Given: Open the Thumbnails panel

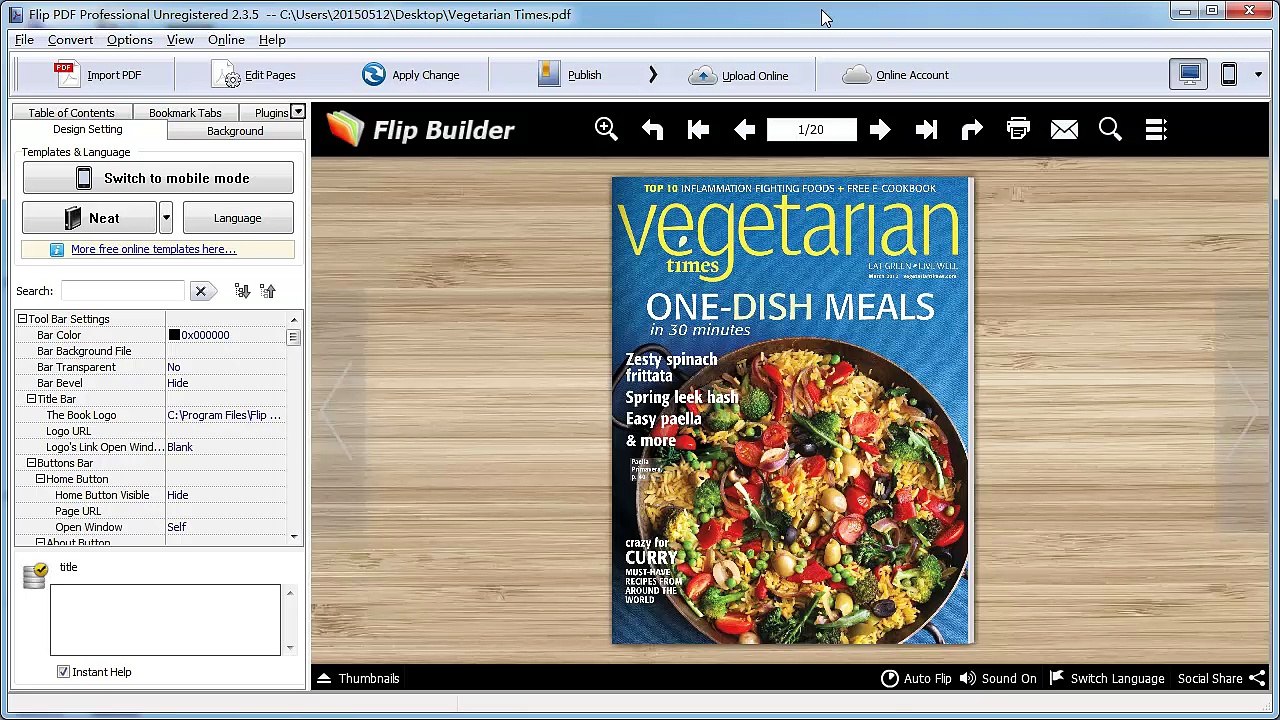Looking at the screenshot, I should (358, 678).
